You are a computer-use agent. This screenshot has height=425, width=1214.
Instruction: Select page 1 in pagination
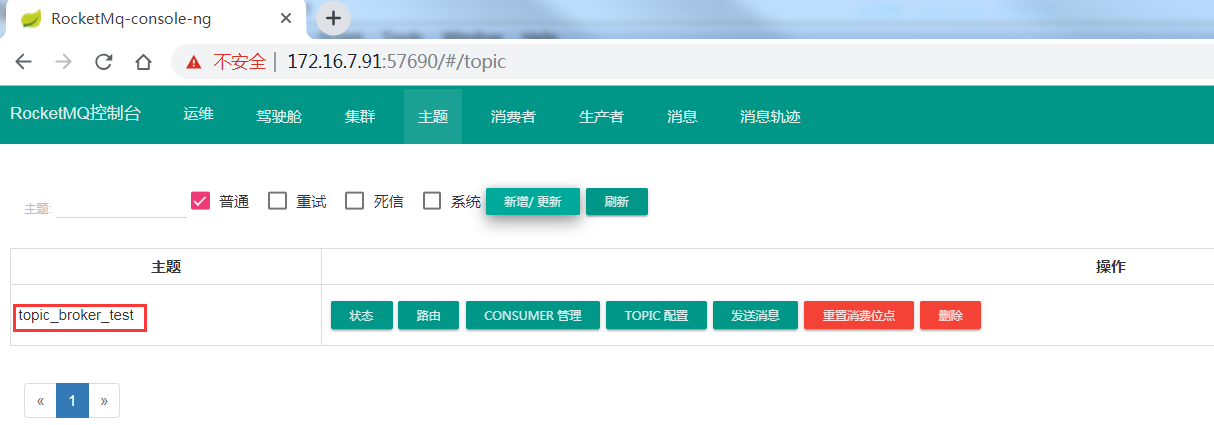tap(72, 400)
